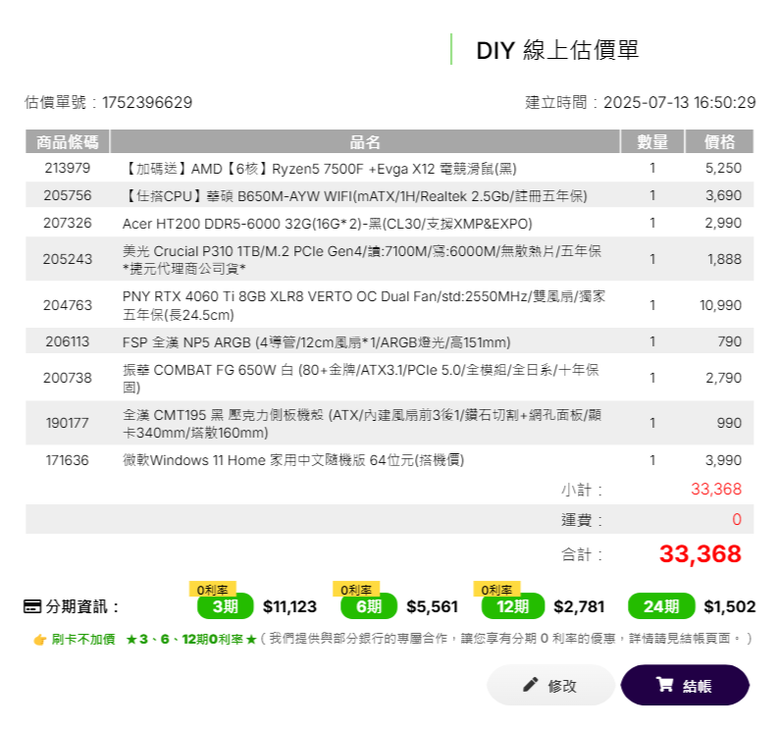780x729 pixels.
Task: Select the 24期 installment badge
Action: 661,606
